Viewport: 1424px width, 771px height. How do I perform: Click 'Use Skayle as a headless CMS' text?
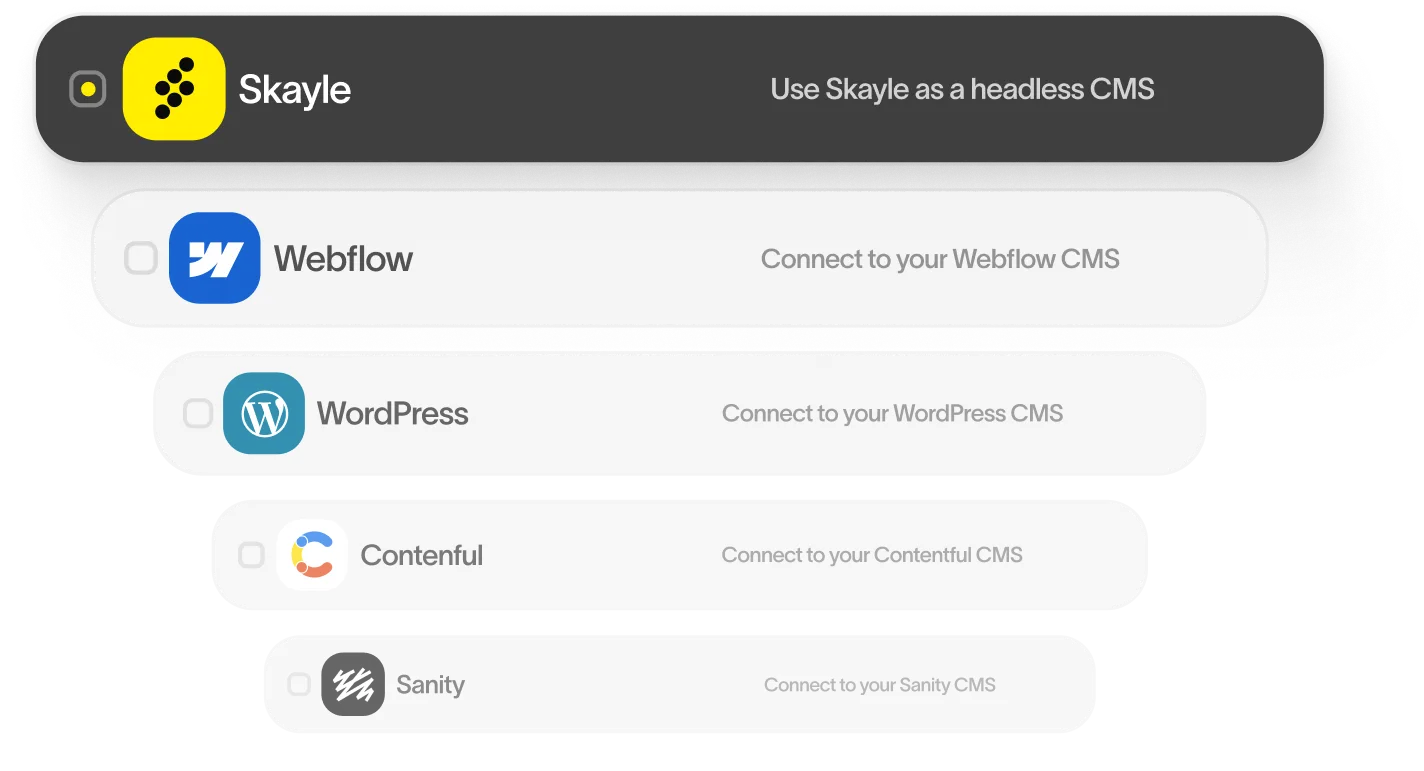(962, 89)
